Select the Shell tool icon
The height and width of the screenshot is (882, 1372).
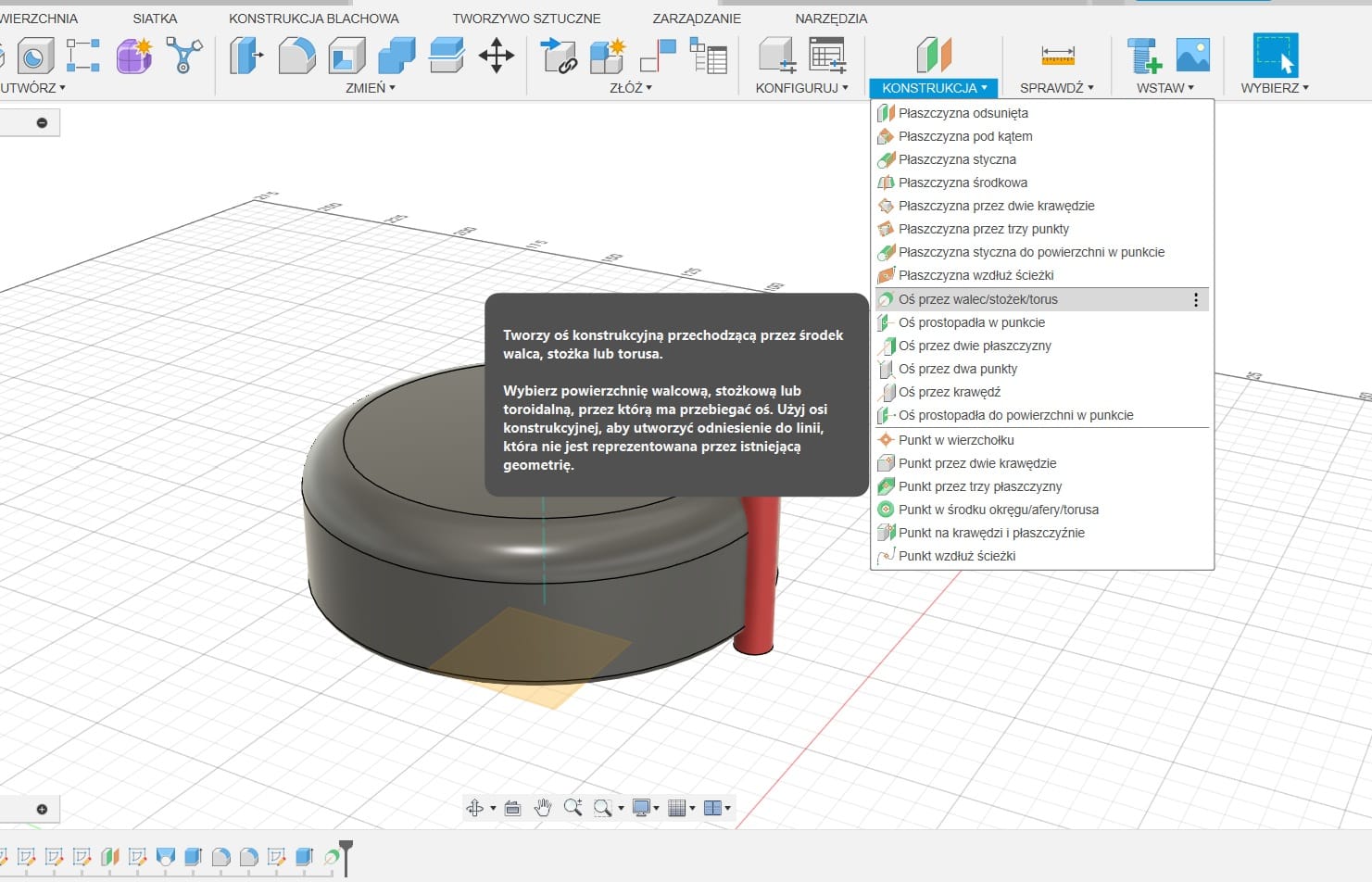click(346, 56)
